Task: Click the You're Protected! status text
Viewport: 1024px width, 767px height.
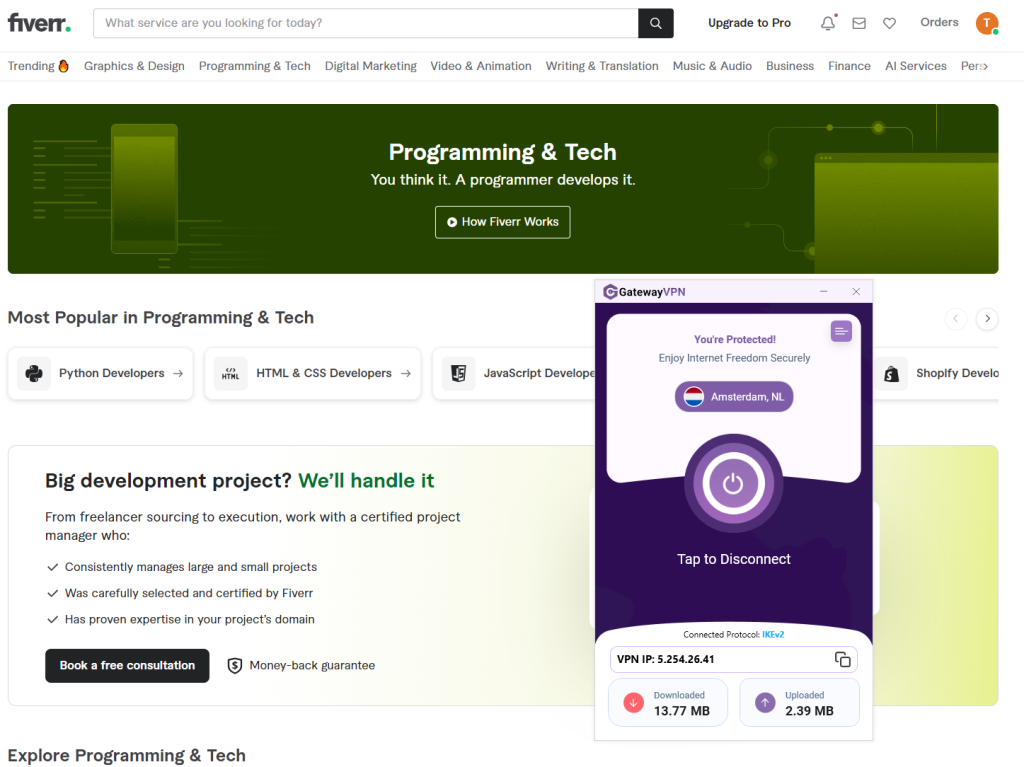Action: click(x=735, y=340)
